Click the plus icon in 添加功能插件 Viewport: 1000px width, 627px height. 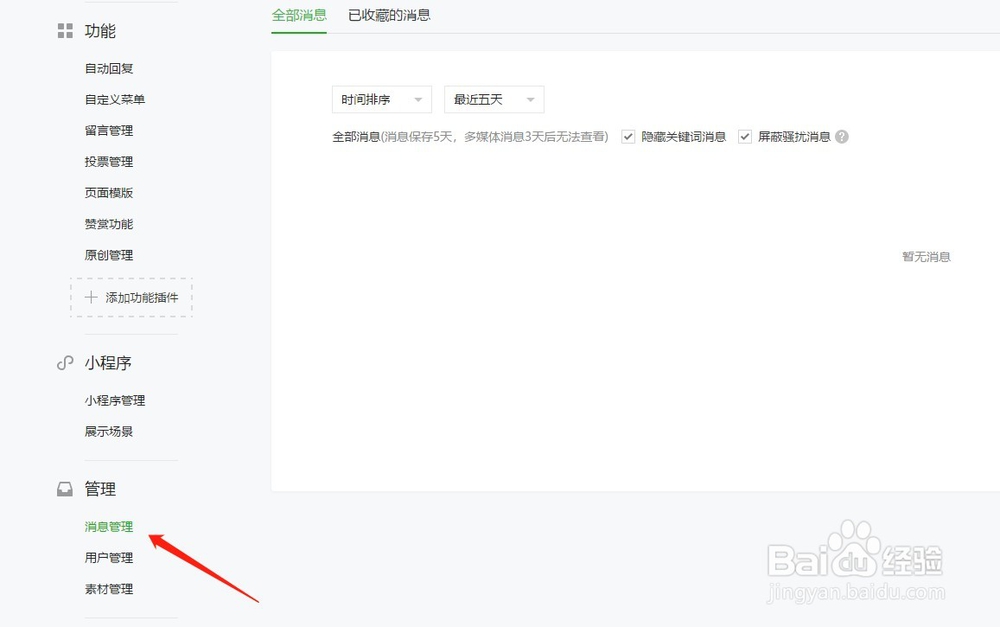pyautogui.click(x=91, y=297)
